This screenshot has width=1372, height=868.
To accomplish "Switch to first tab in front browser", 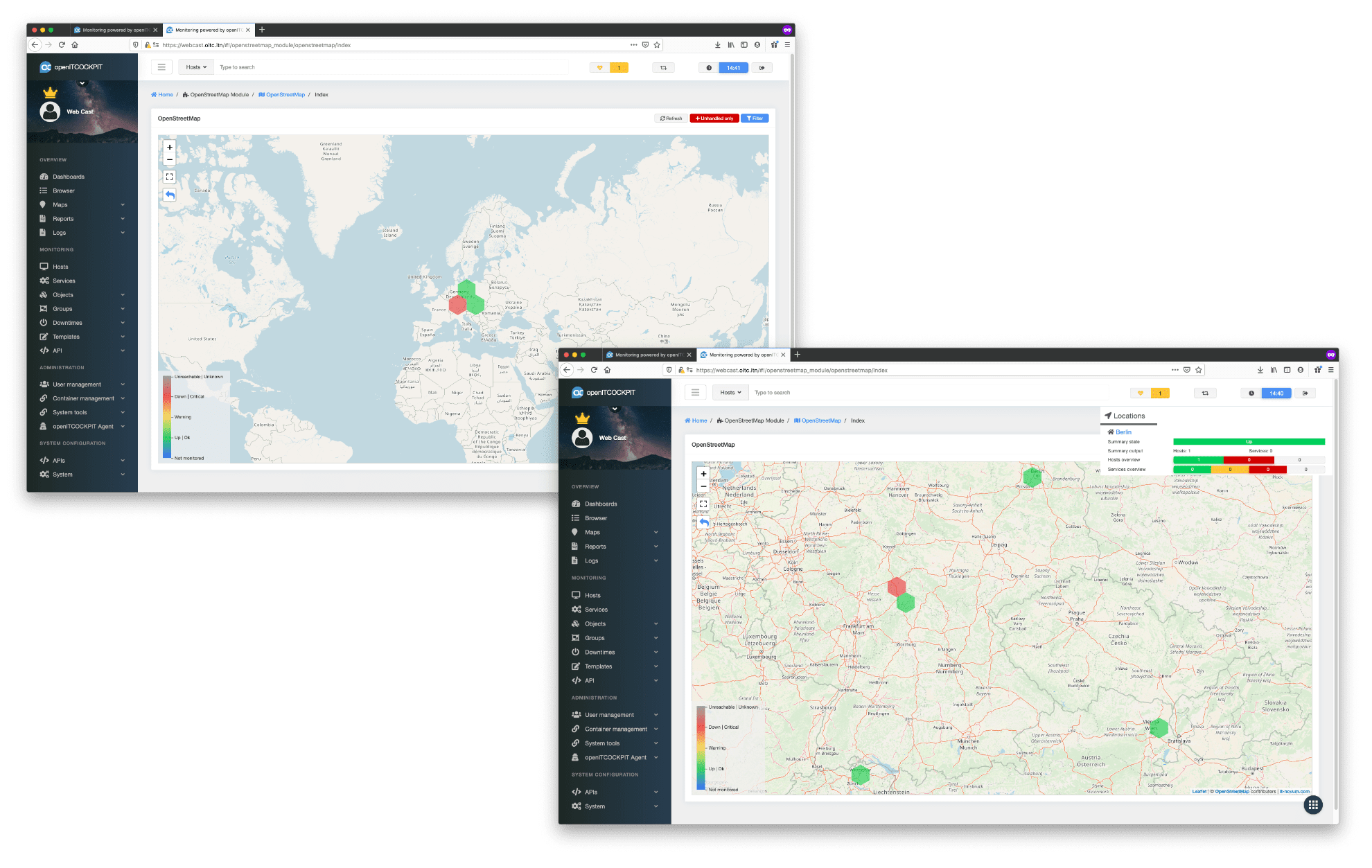I will (x=648, y=355).
